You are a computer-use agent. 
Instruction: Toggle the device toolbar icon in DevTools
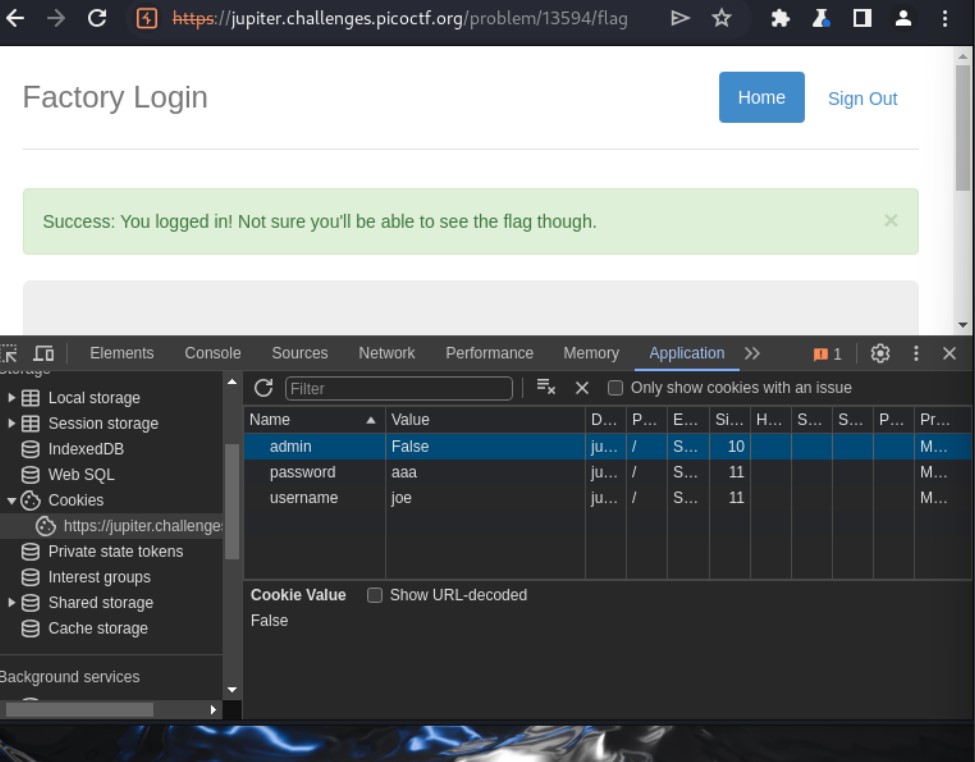click(x=43, y=353)
